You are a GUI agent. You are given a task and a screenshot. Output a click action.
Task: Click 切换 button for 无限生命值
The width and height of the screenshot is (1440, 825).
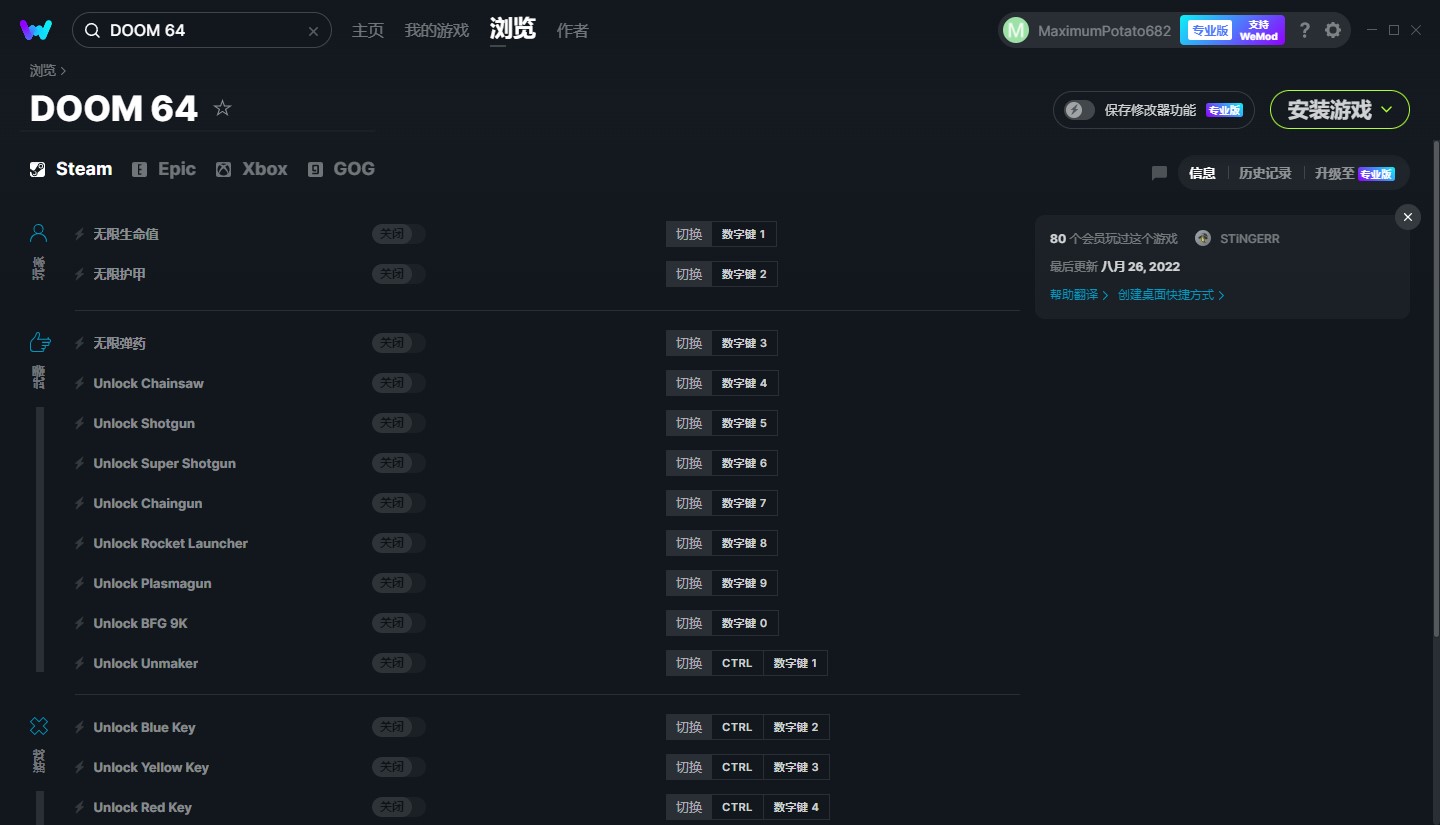point(689,234)
